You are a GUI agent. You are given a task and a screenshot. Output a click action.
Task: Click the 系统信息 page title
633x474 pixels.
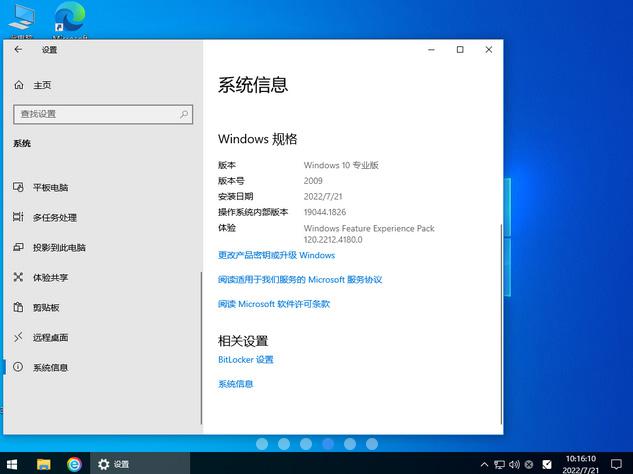(x=253, y=85)
